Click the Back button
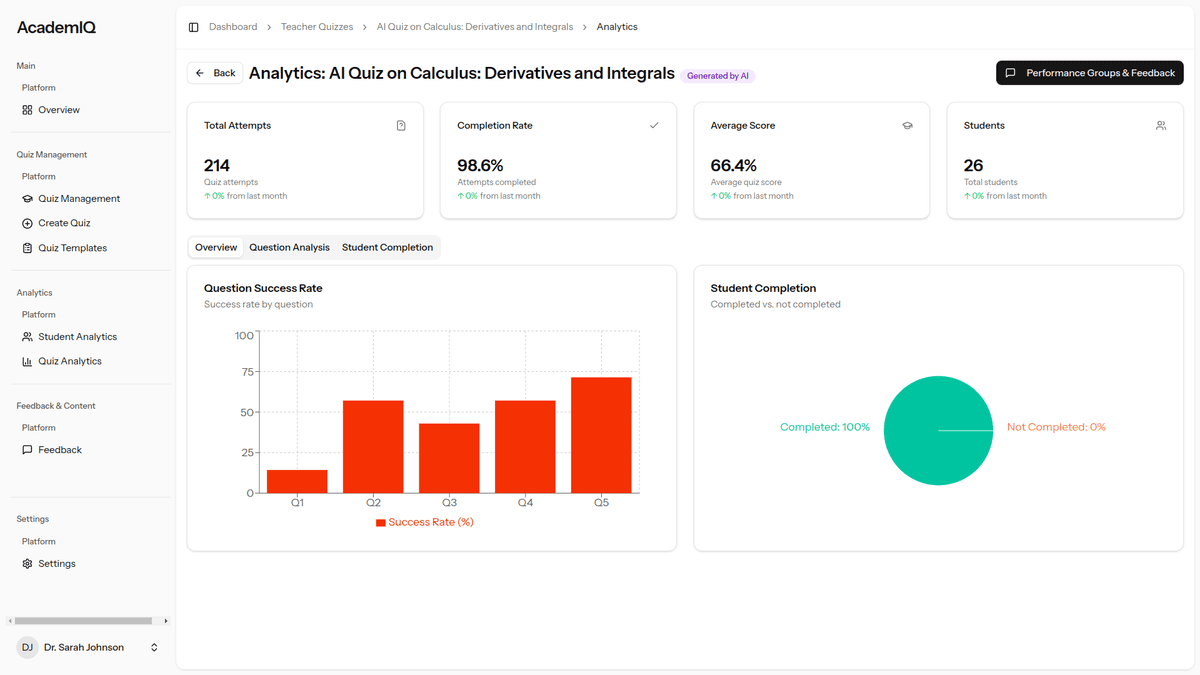 click(x=214, y=72)
